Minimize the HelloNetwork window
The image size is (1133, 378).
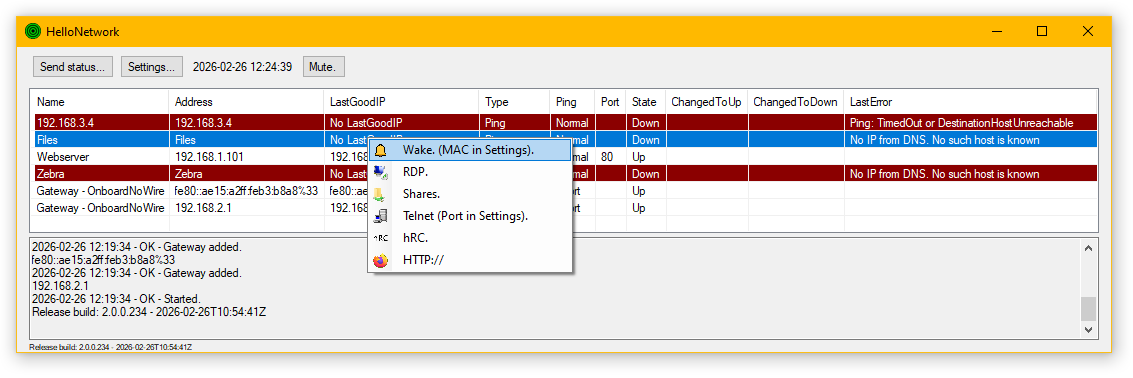(996, 31)
